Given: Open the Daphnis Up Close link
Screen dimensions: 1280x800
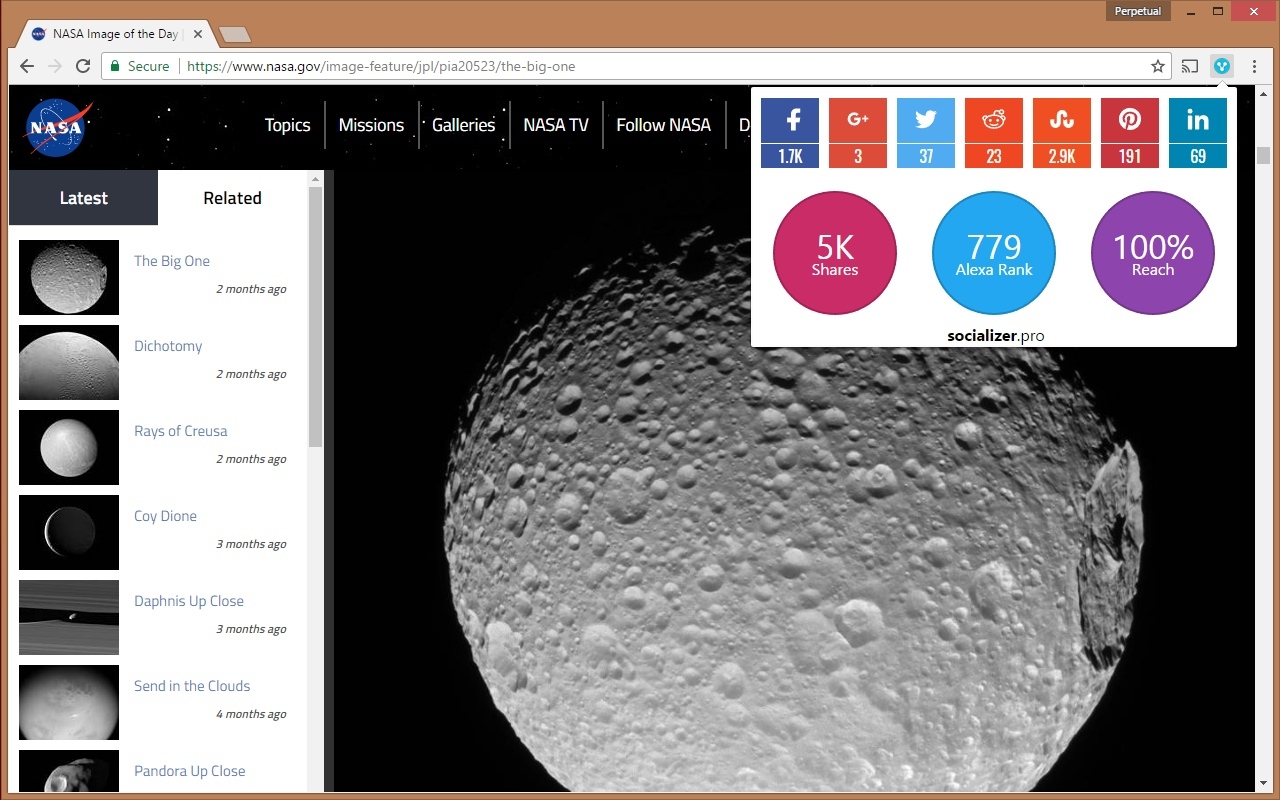Looking at the screenshot, I should pyautogui.click(x=189, y=601).
